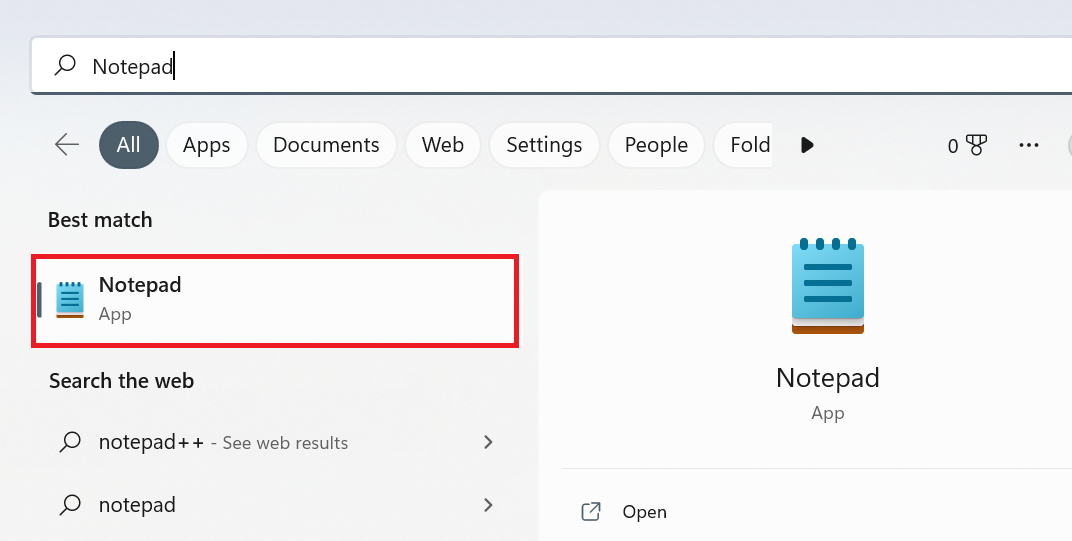Open the rewards points medal icon

[976, 145]
